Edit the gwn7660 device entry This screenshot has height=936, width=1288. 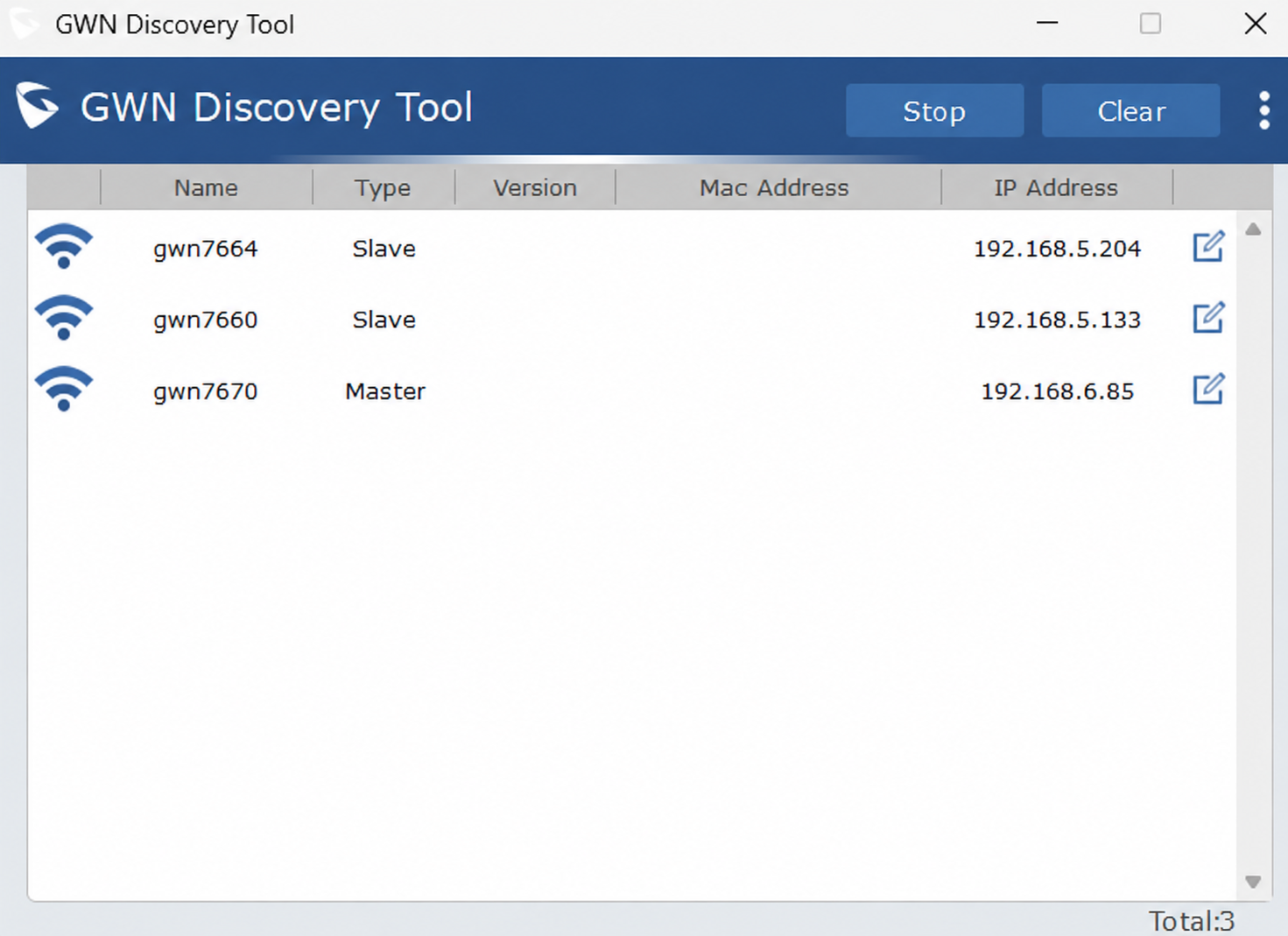click(1208, 318)
